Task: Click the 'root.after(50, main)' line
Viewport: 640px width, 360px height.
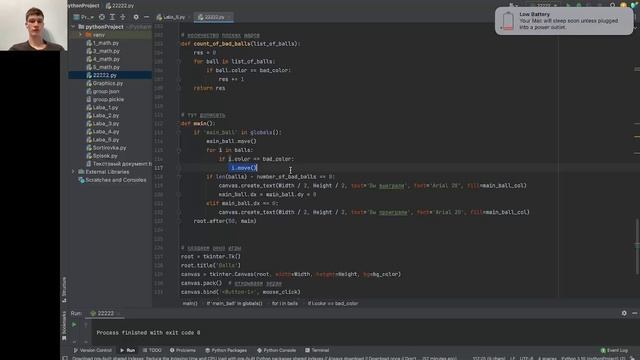Action: 225,221
